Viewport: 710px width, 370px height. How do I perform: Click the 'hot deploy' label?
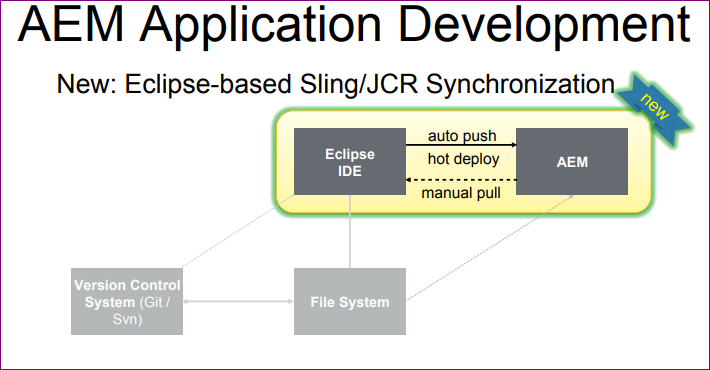tap(463, 159)
